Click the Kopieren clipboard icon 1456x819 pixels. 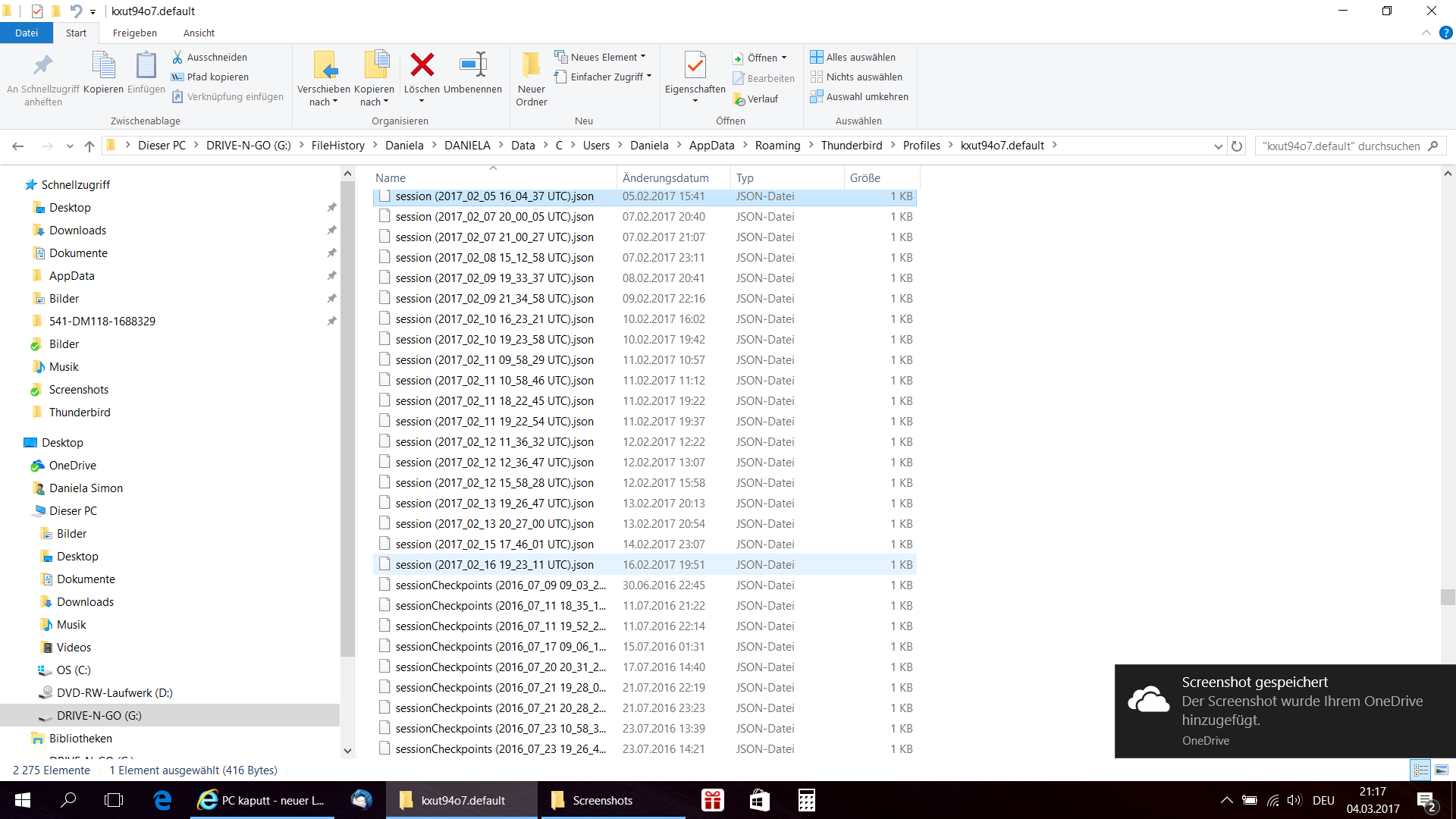(103, 67)
